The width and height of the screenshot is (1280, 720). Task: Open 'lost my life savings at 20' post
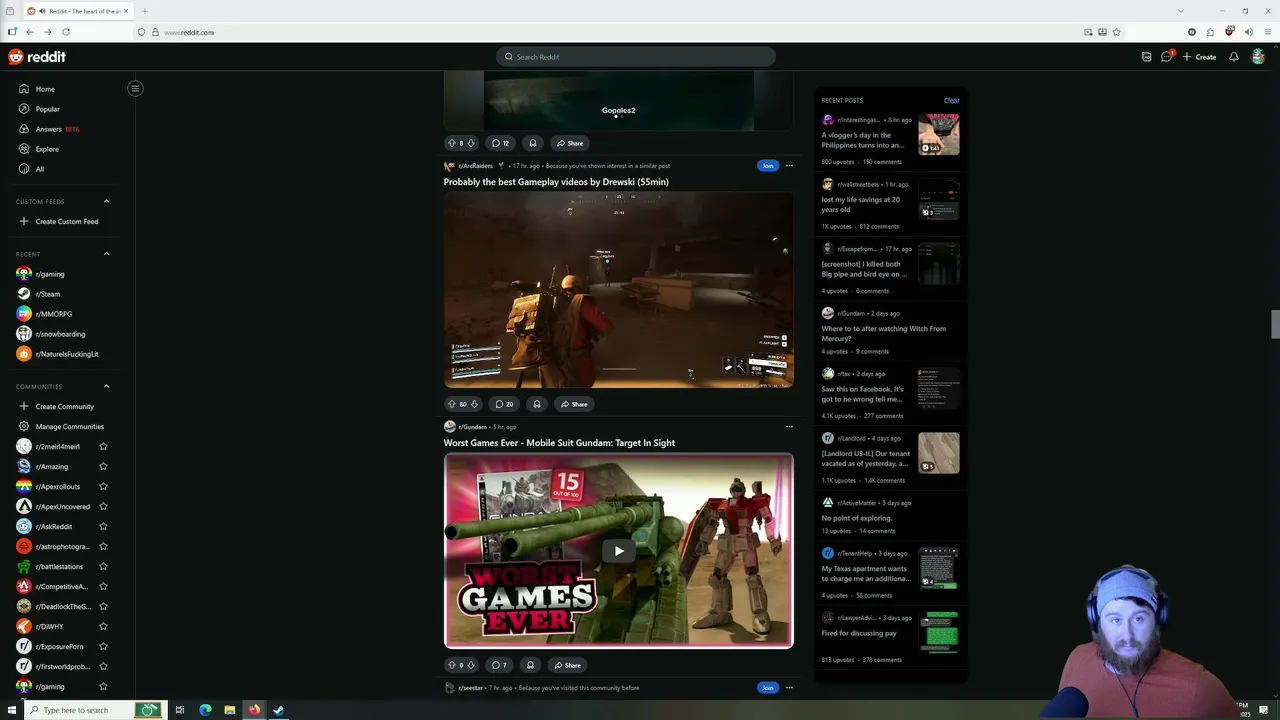point(861,204)
